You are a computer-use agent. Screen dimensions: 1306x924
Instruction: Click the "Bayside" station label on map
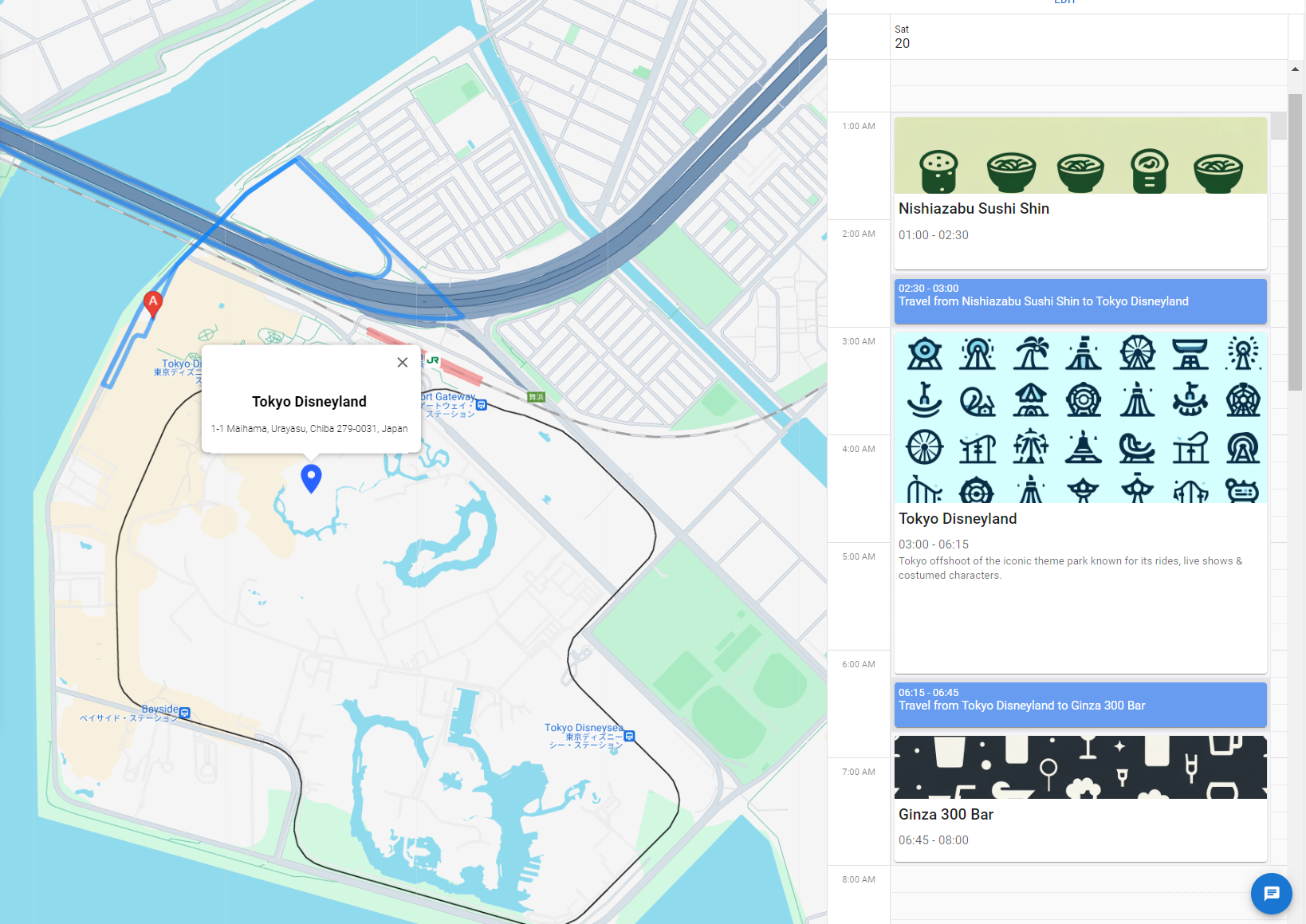tap(160, 709)
